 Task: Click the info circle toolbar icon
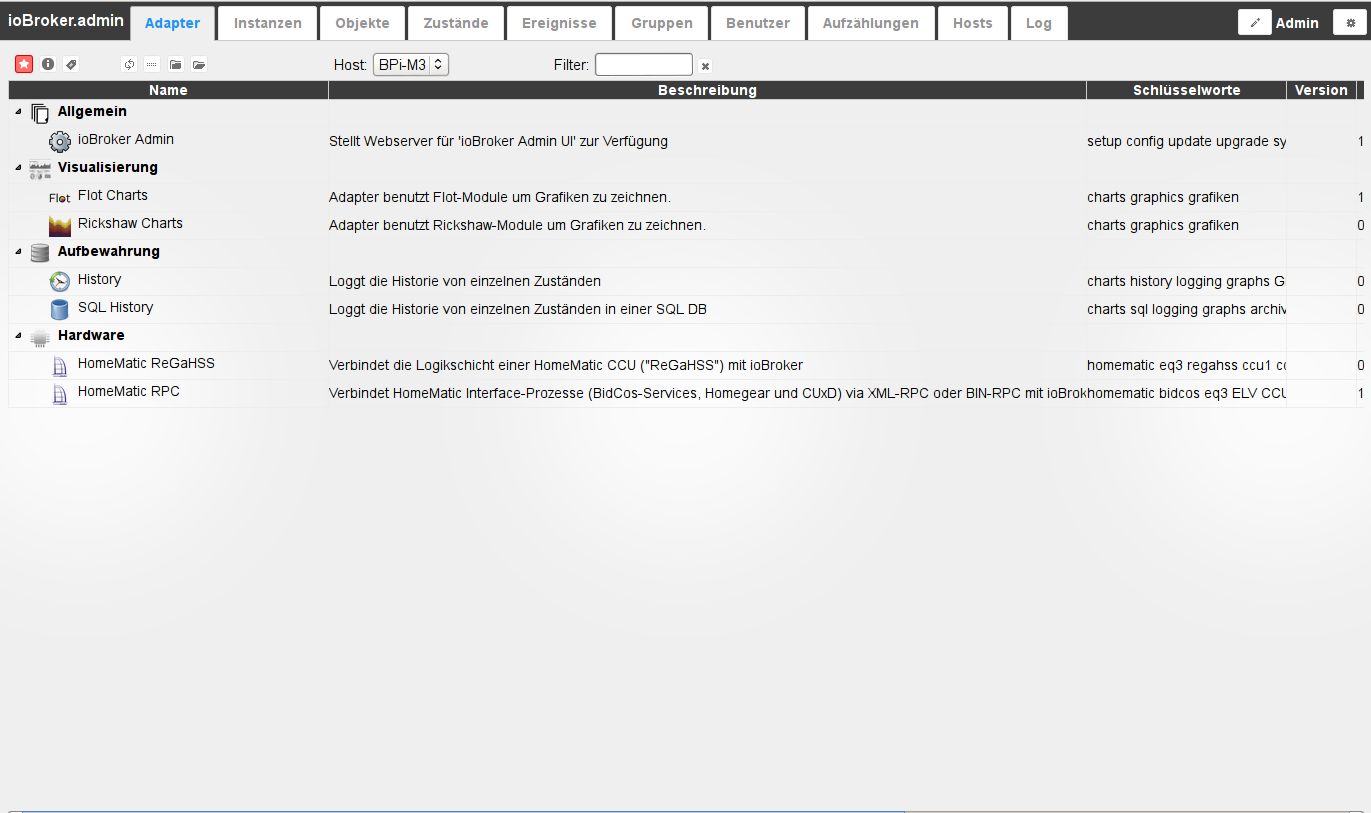point(47,64)
